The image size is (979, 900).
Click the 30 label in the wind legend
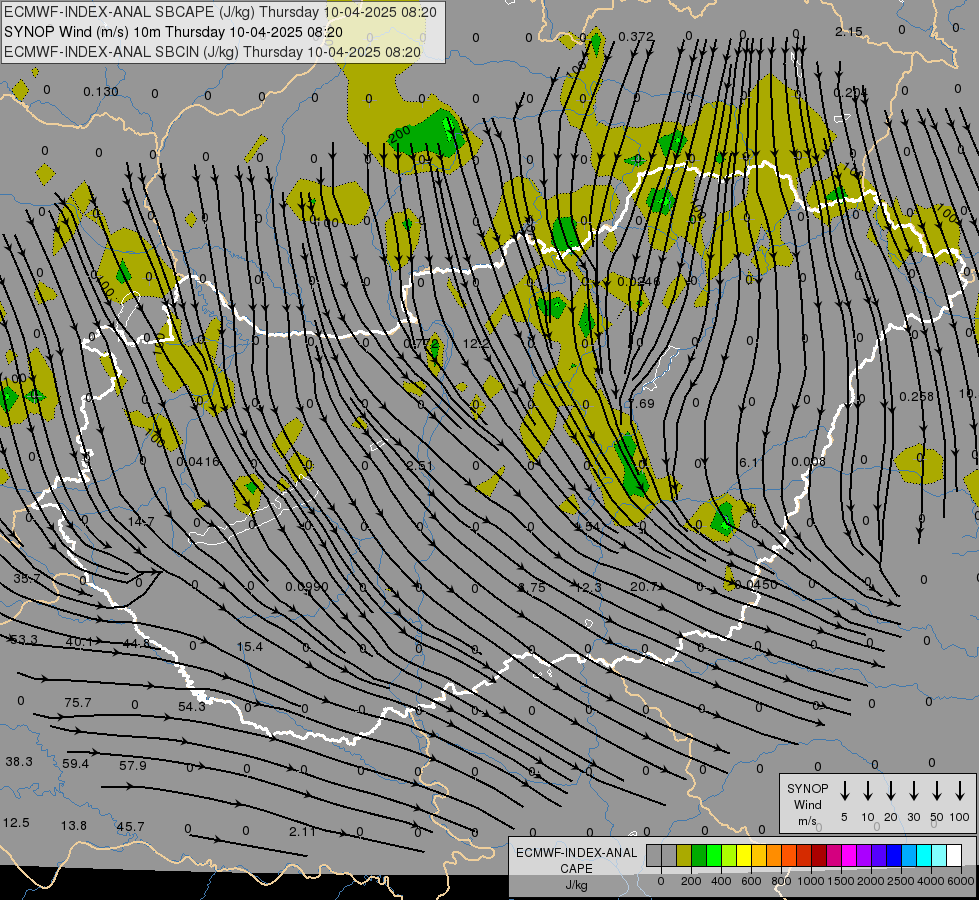coord(913,817)
